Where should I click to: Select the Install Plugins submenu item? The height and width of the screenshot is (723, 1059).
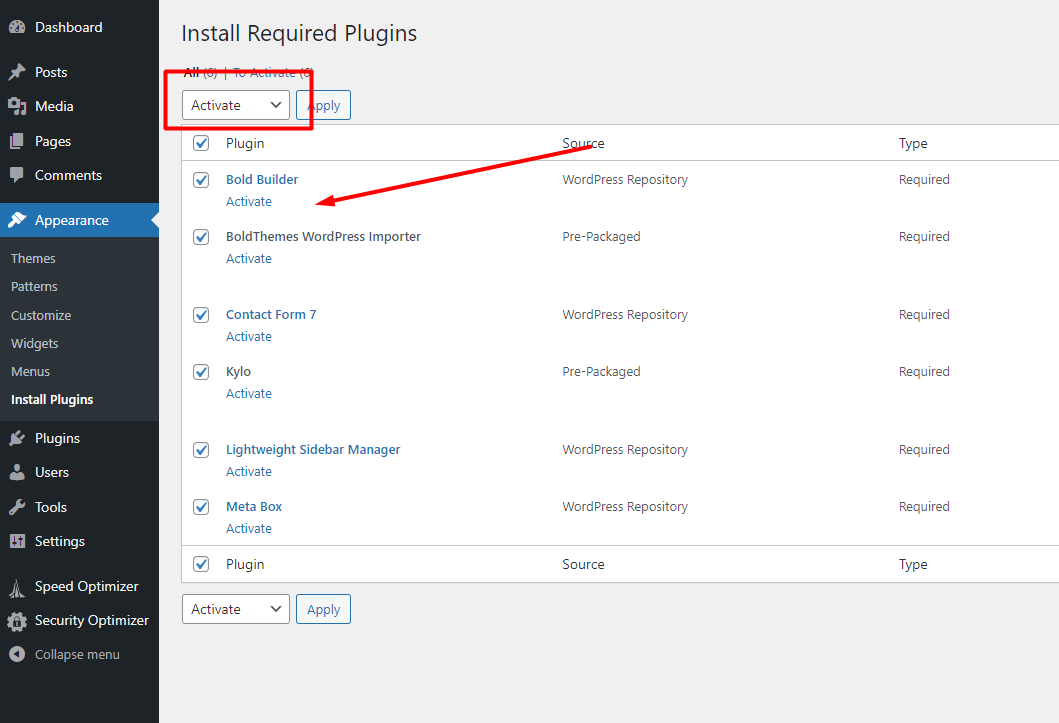point(52,400)
